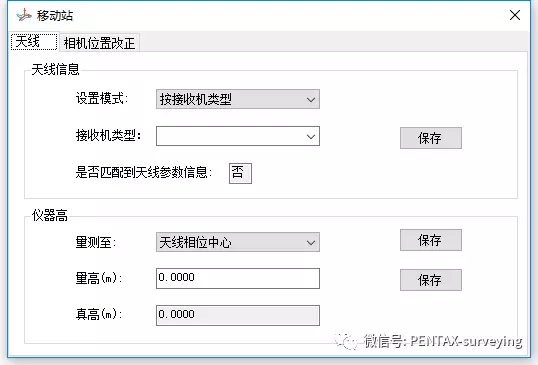Click the chevron arrow of 量测至 dropdown
This screenshot has height=365, width=538.
(x=311, y=243)
